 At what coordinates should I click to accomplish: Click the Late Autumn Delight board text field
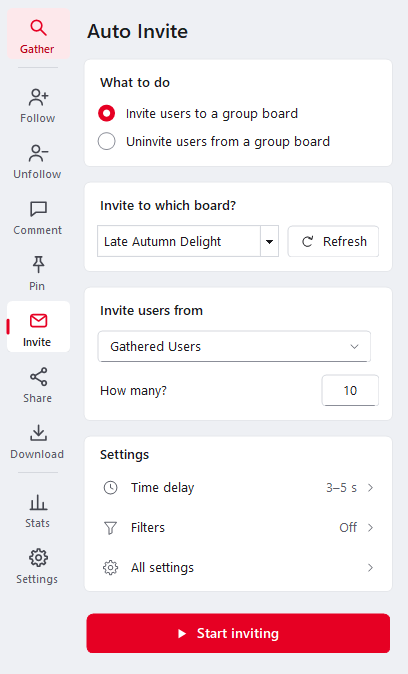click(179, 241)
